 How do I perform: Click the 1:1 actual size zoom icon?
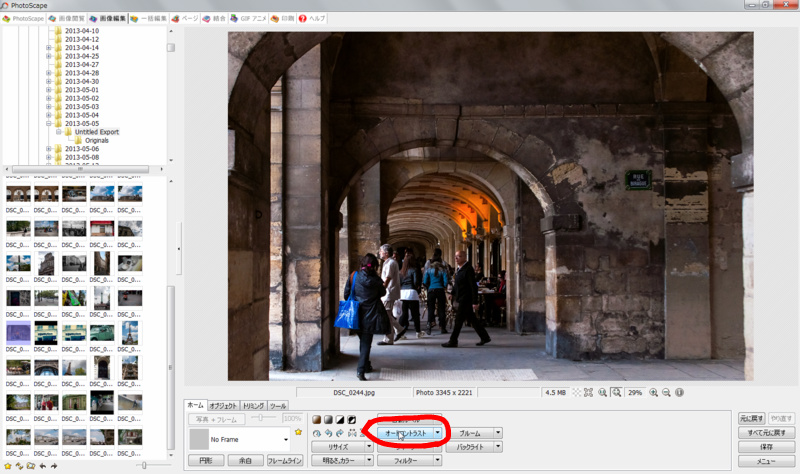click(603, 392)
